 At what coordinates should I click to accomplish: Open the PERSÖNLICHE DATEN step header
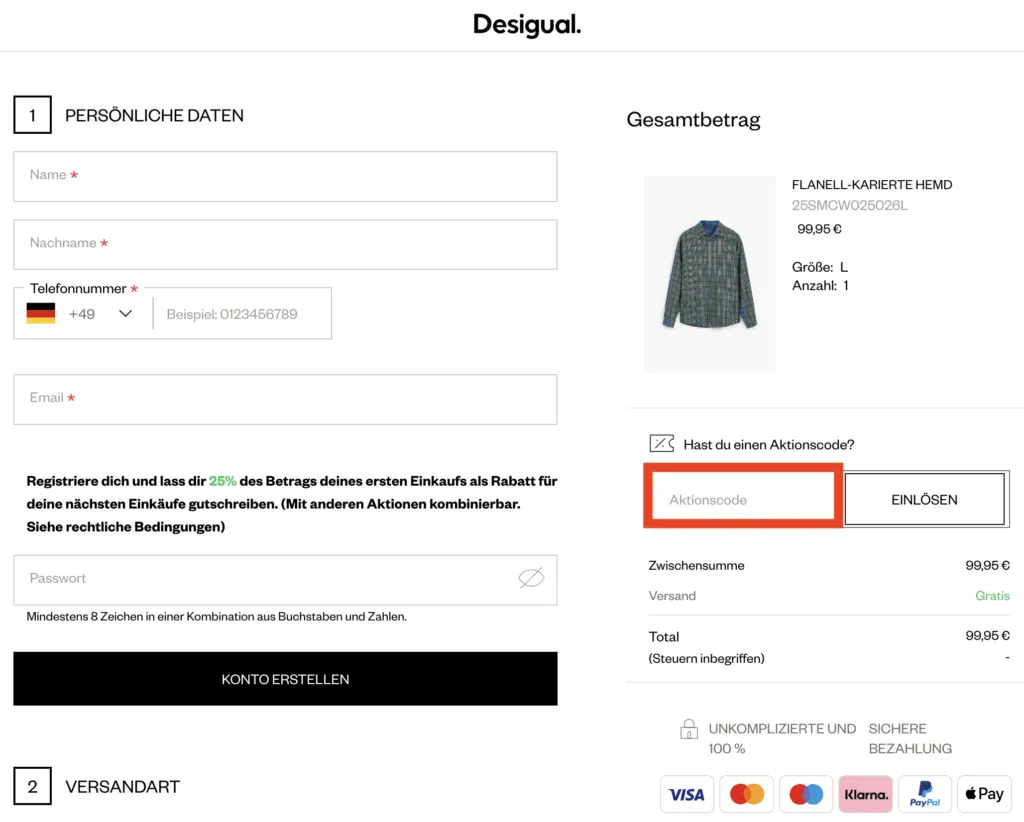click(x=154, y=115)
